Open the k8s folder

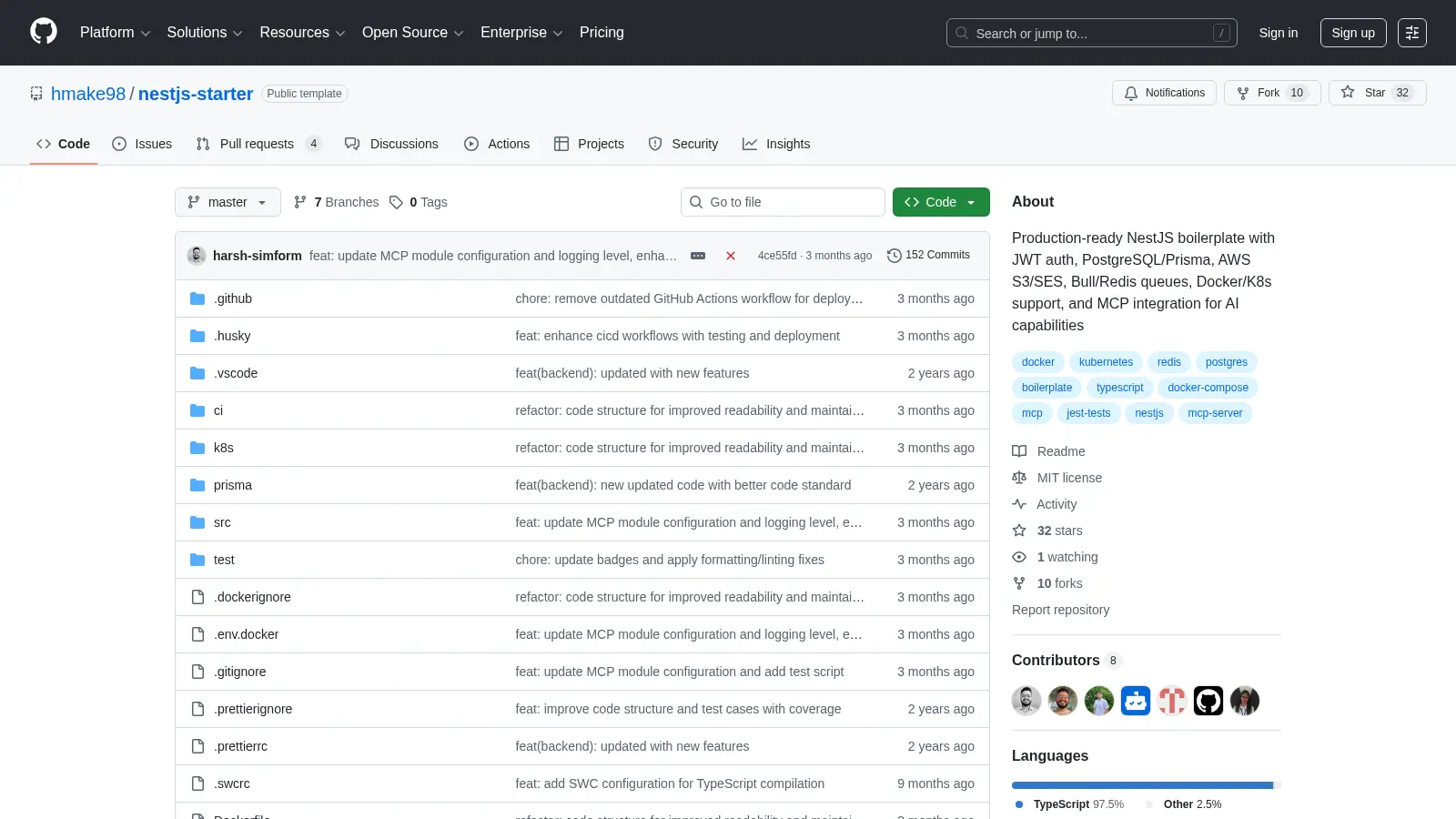tap(223, 448)
